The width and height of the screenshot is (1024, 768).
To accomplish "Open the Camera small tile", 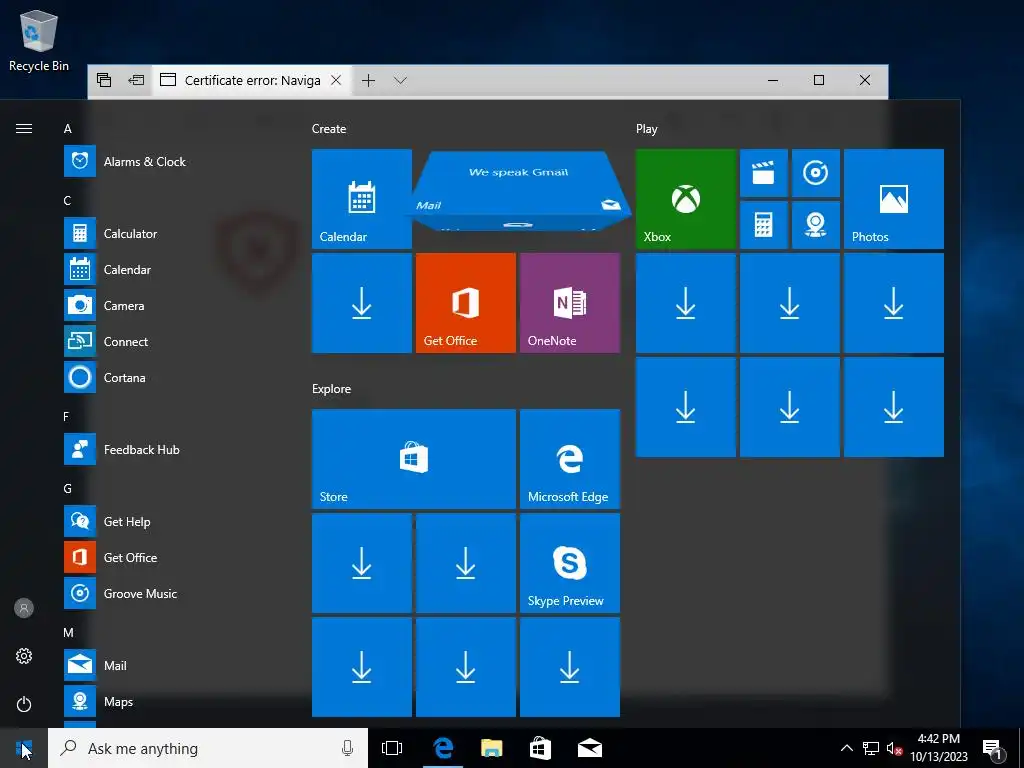I will (816, 225).
